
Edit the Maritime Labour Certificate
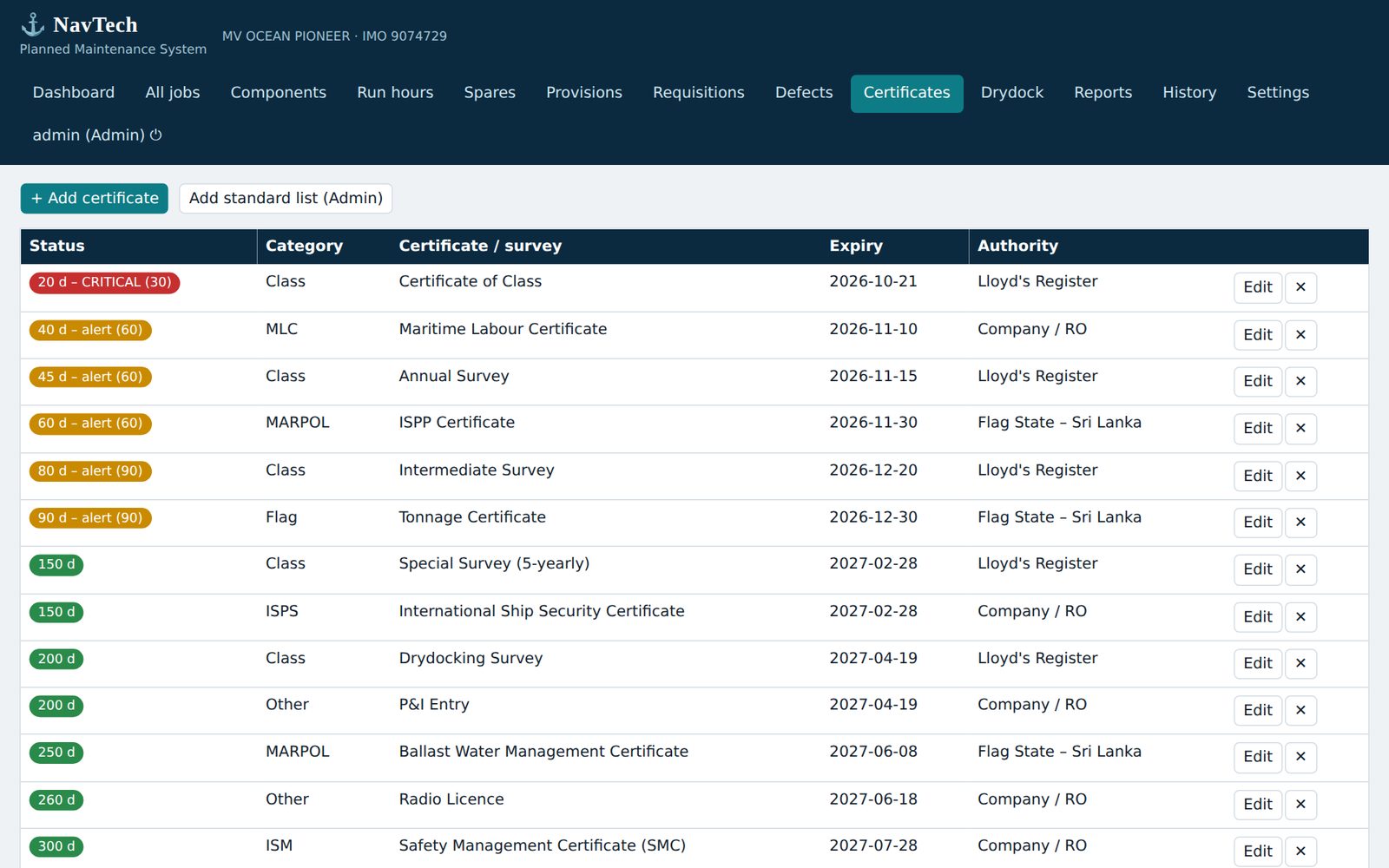tap(1258, 335)
